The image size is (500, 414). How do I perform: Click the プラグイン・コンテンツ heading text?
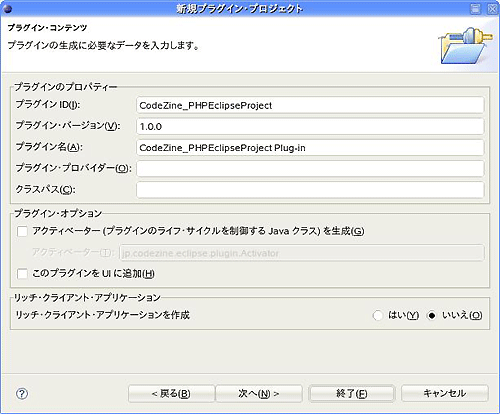point(47,27)
